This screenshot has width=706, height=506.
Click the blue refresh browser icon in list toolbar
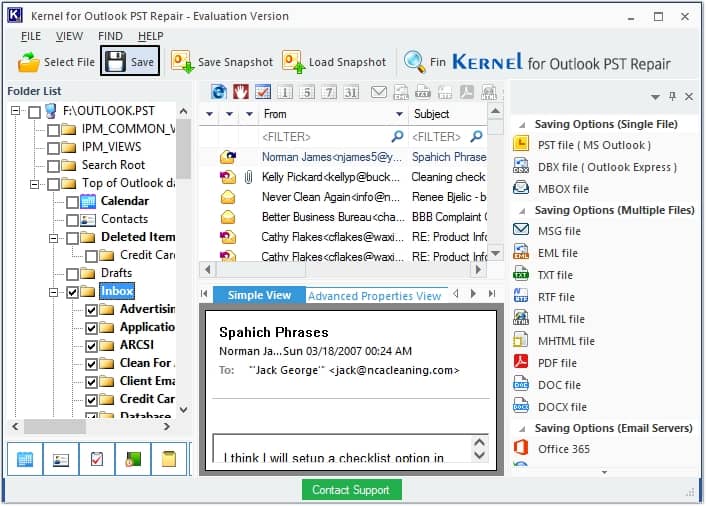(x=219, y=92)
